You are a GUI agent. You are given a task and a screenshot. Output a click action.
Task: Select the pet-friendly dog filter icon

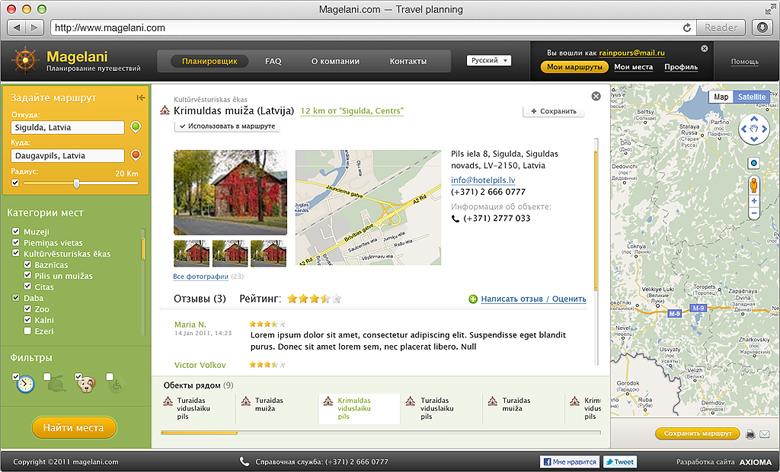(x=87, y=384)
